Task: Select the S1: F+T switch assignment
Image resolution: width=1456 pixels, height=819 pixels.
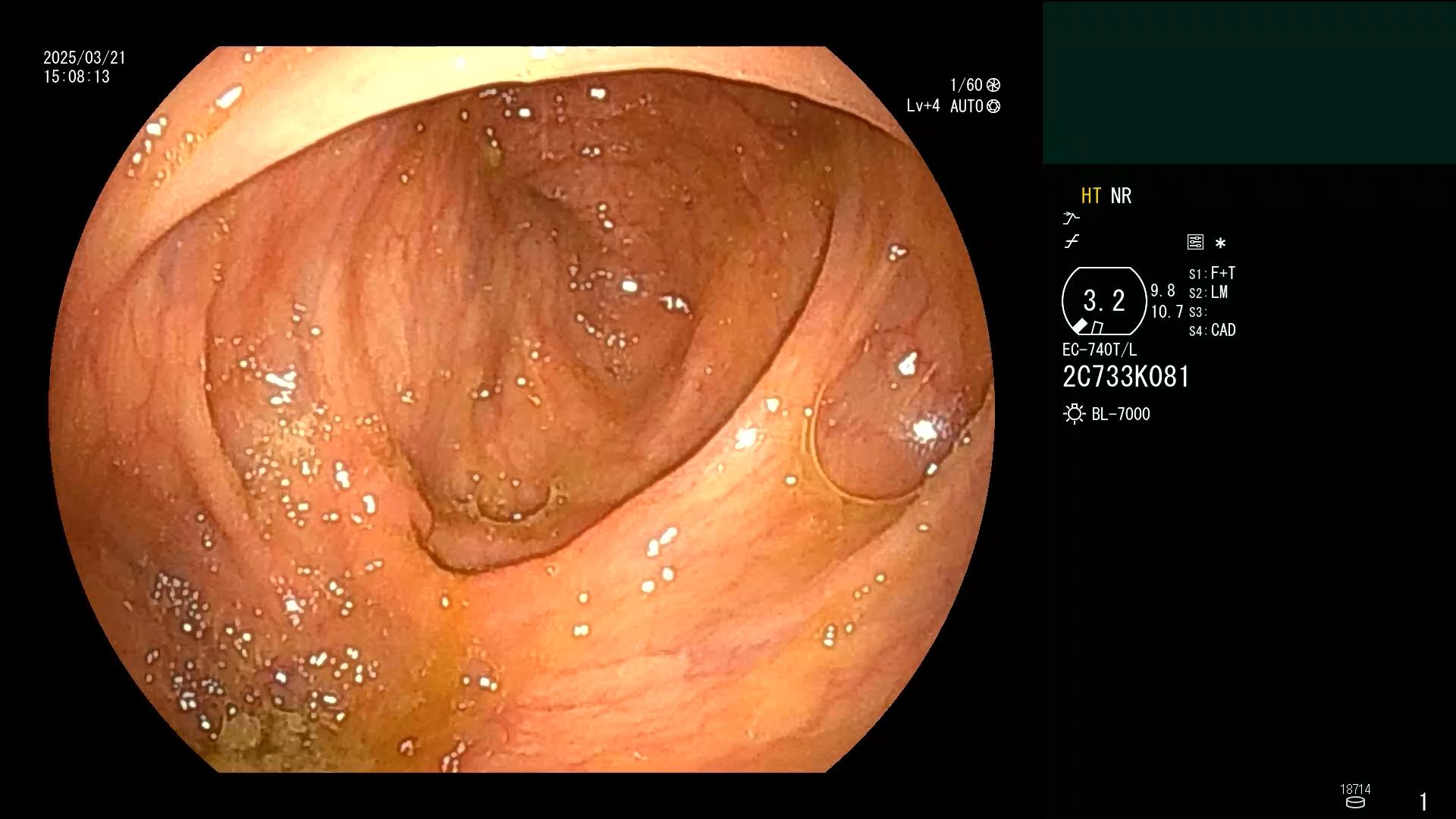Action: tap(1213, 273)
